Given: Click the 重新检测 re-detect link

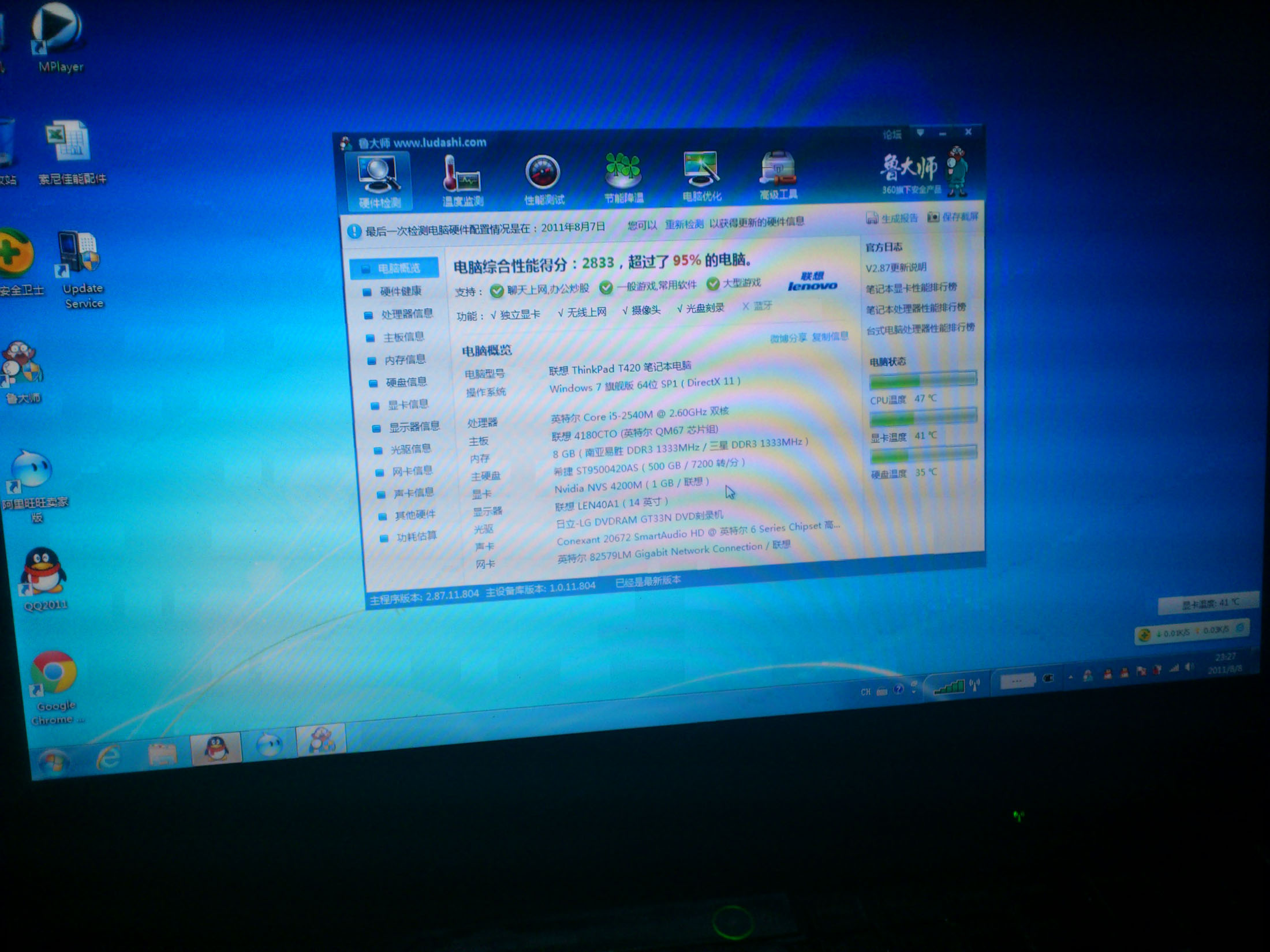Looking at the screenshot, I should tap(684, 224).
